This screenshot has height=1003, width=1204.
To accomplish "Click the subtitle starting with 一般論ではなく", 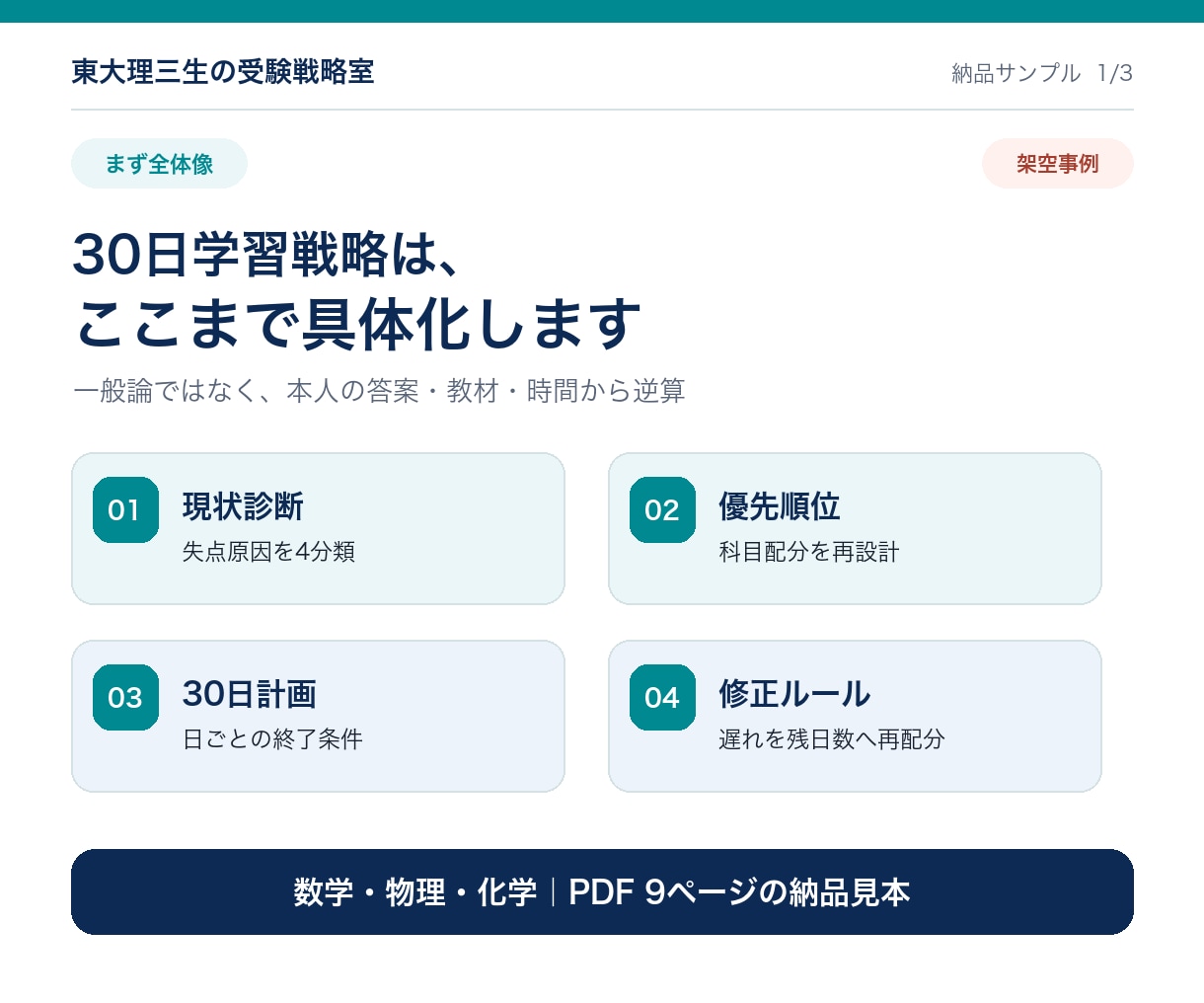I will 379,391.
